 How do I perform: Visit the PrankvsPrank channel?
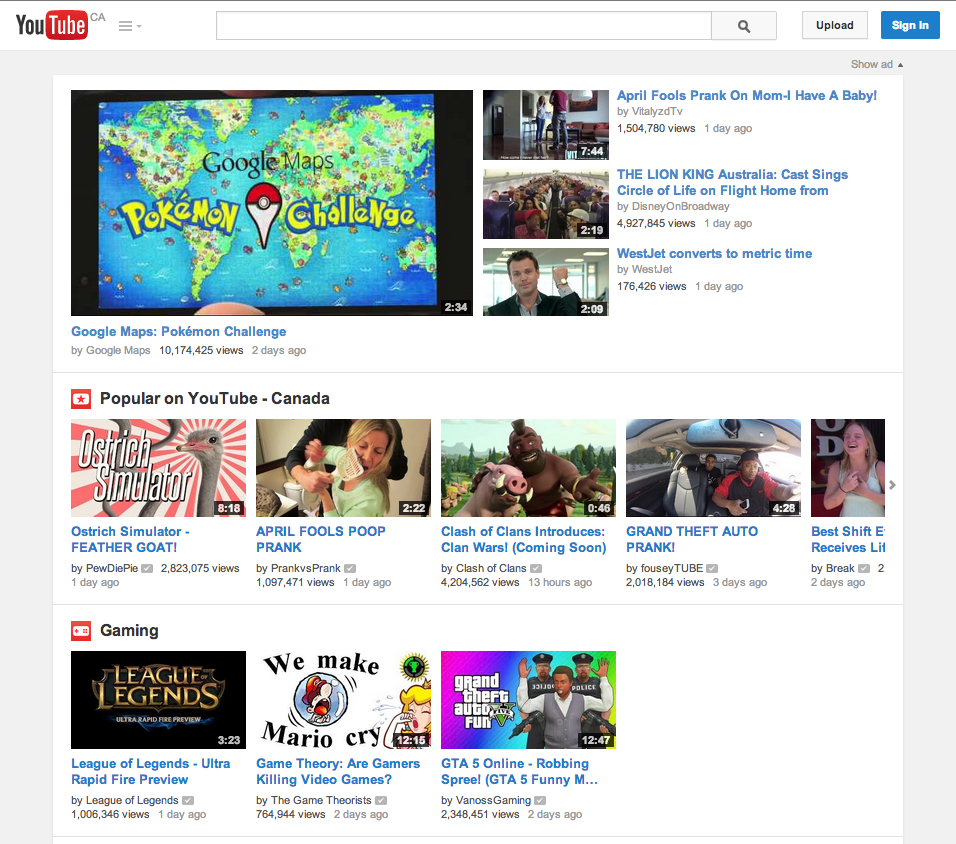coord(305,568)
